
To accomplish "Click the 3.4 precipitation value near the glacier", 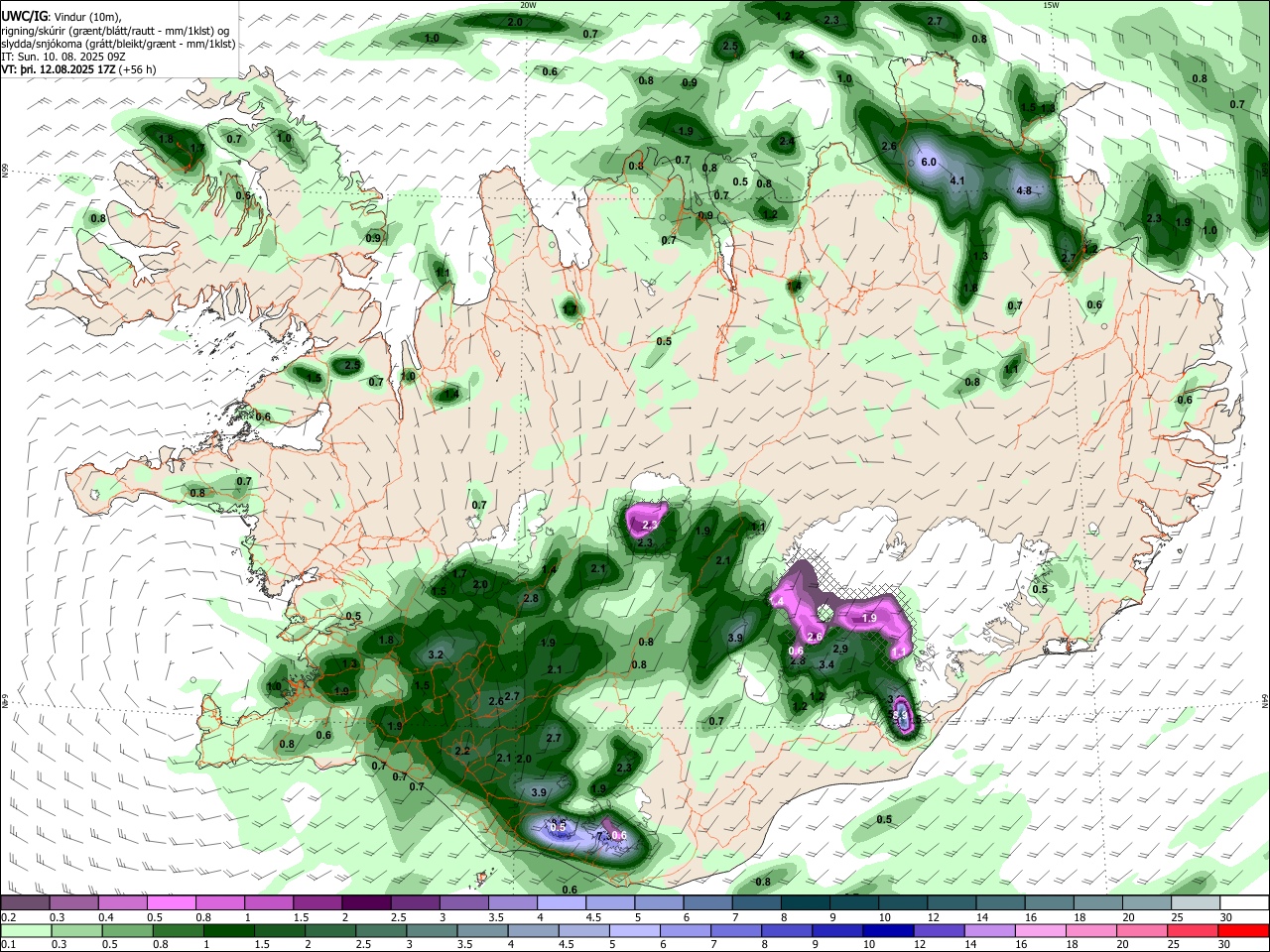I will 826,664.
